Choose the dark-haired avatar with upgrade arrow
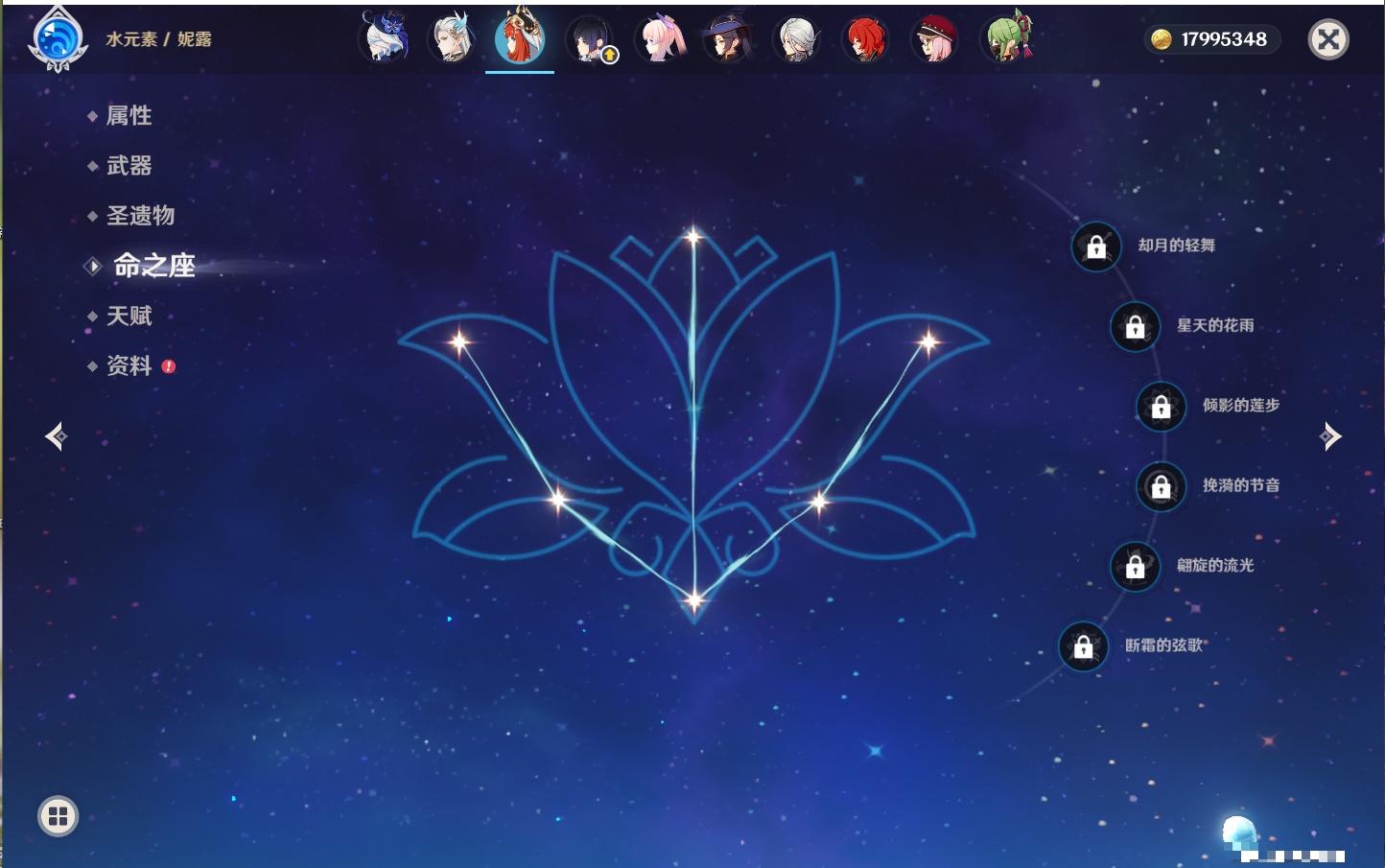Image resolution: width=1385 pixels, height=868 pixels. point(590,39)
